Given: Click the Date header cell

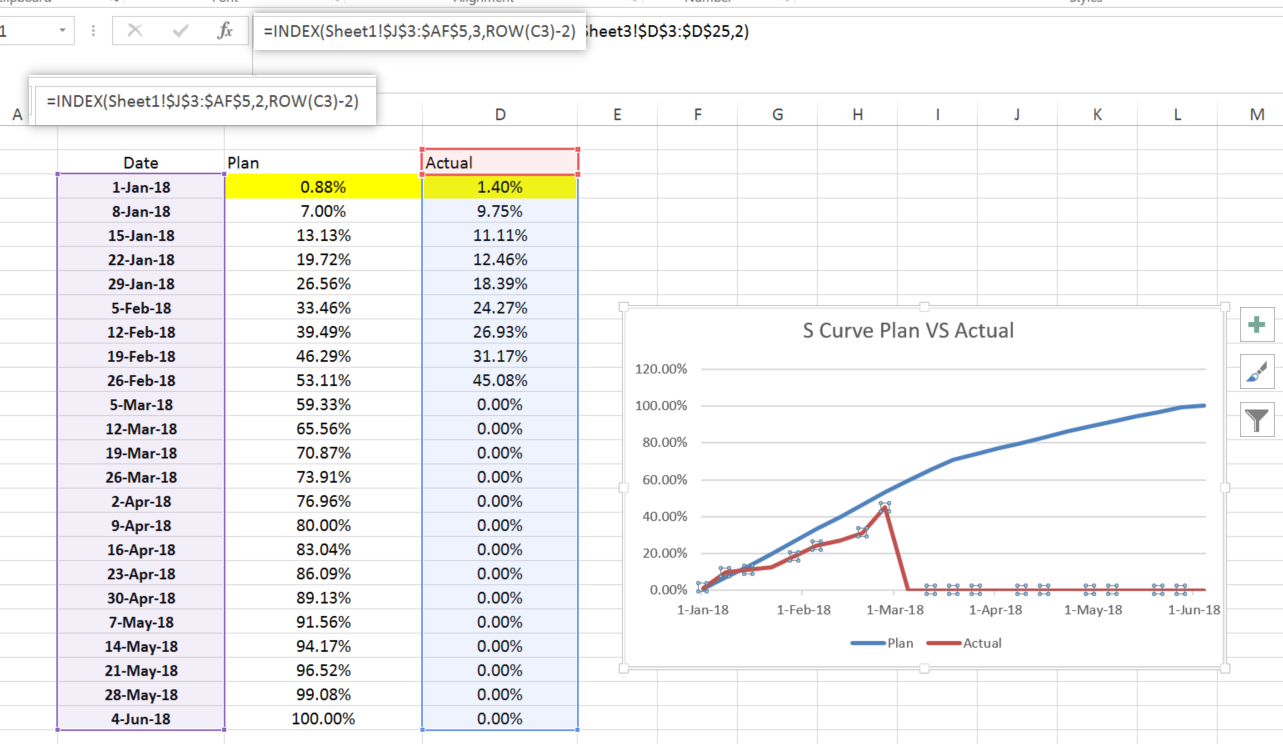Looking at the screenshot, I should (141, 162).
